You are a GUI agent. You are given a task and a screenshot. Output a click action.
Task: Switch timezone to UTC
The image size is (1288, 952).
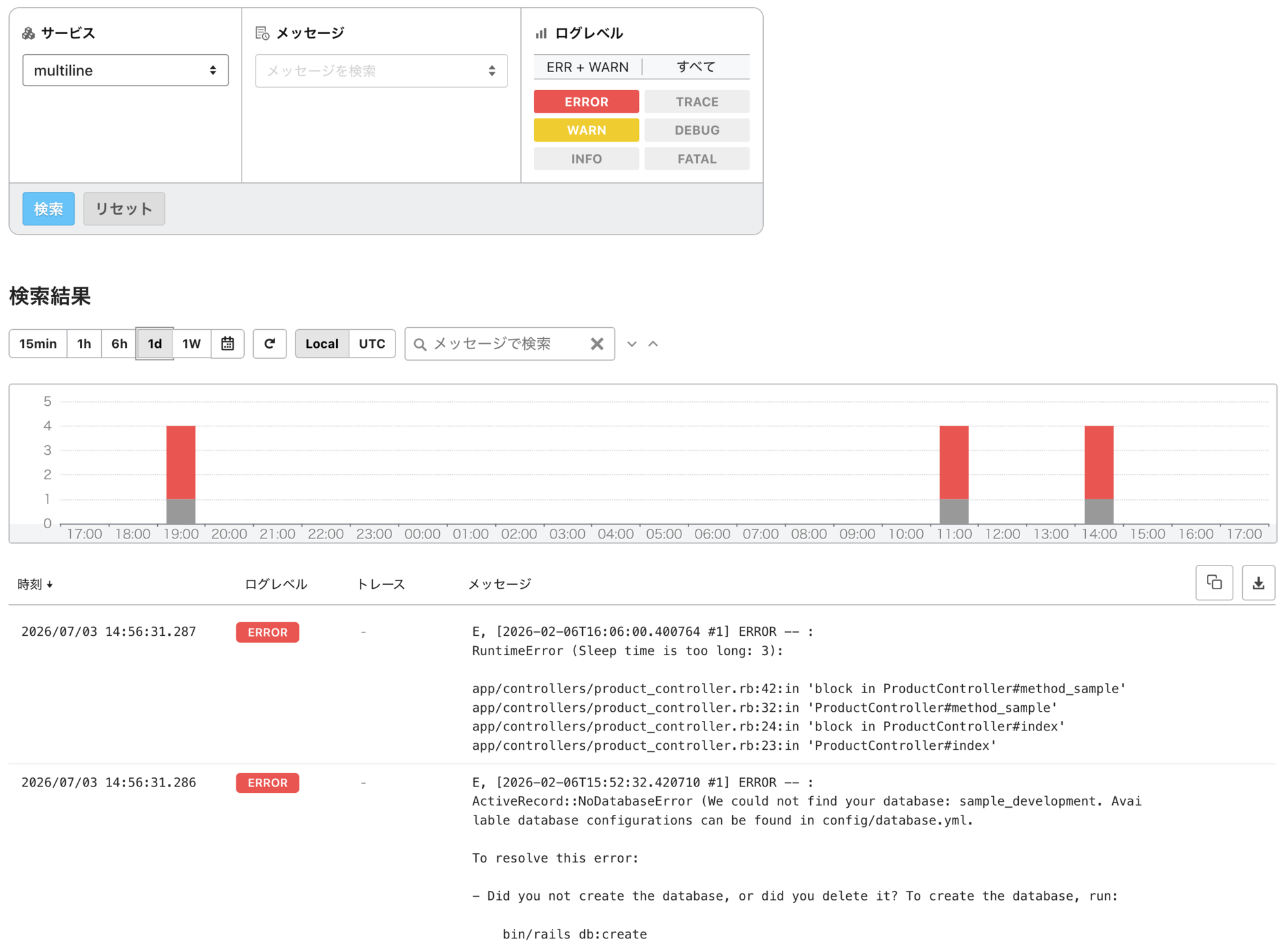point(372,344)
